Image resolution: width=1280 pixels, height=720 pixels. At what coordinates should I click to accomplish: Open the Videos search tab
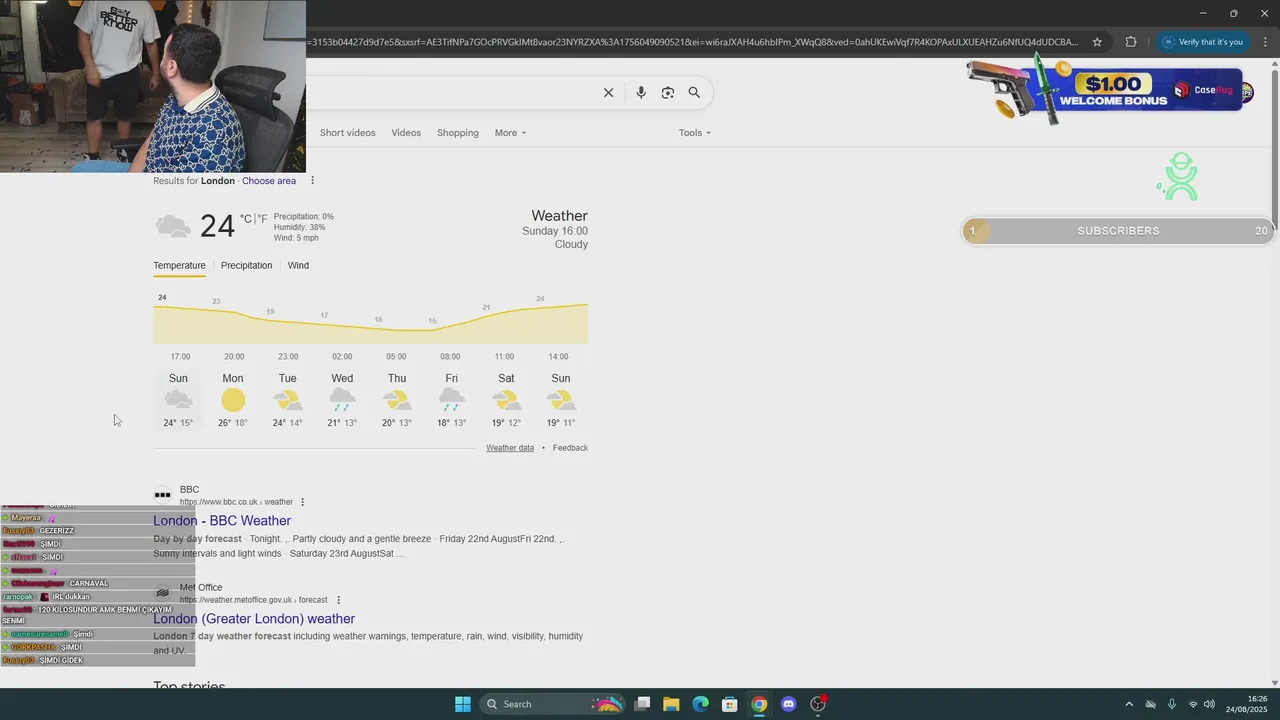point(406,133)
